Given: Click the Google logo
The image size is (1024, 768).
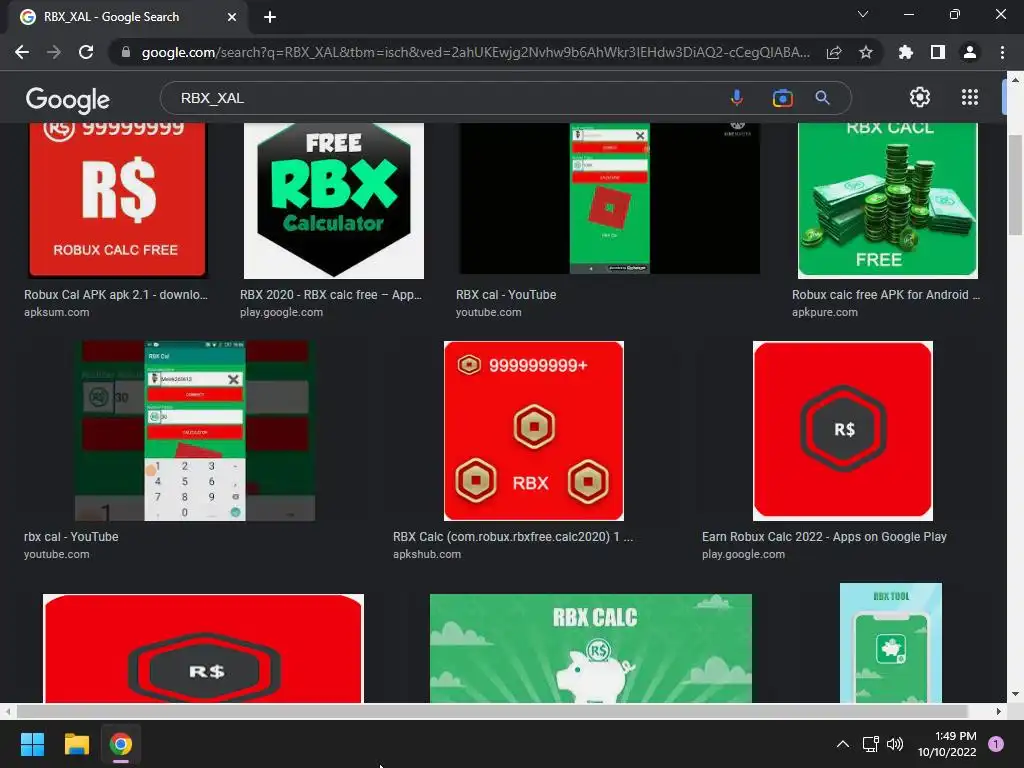Looking at the screenshot, I should (x=68, y=99).
